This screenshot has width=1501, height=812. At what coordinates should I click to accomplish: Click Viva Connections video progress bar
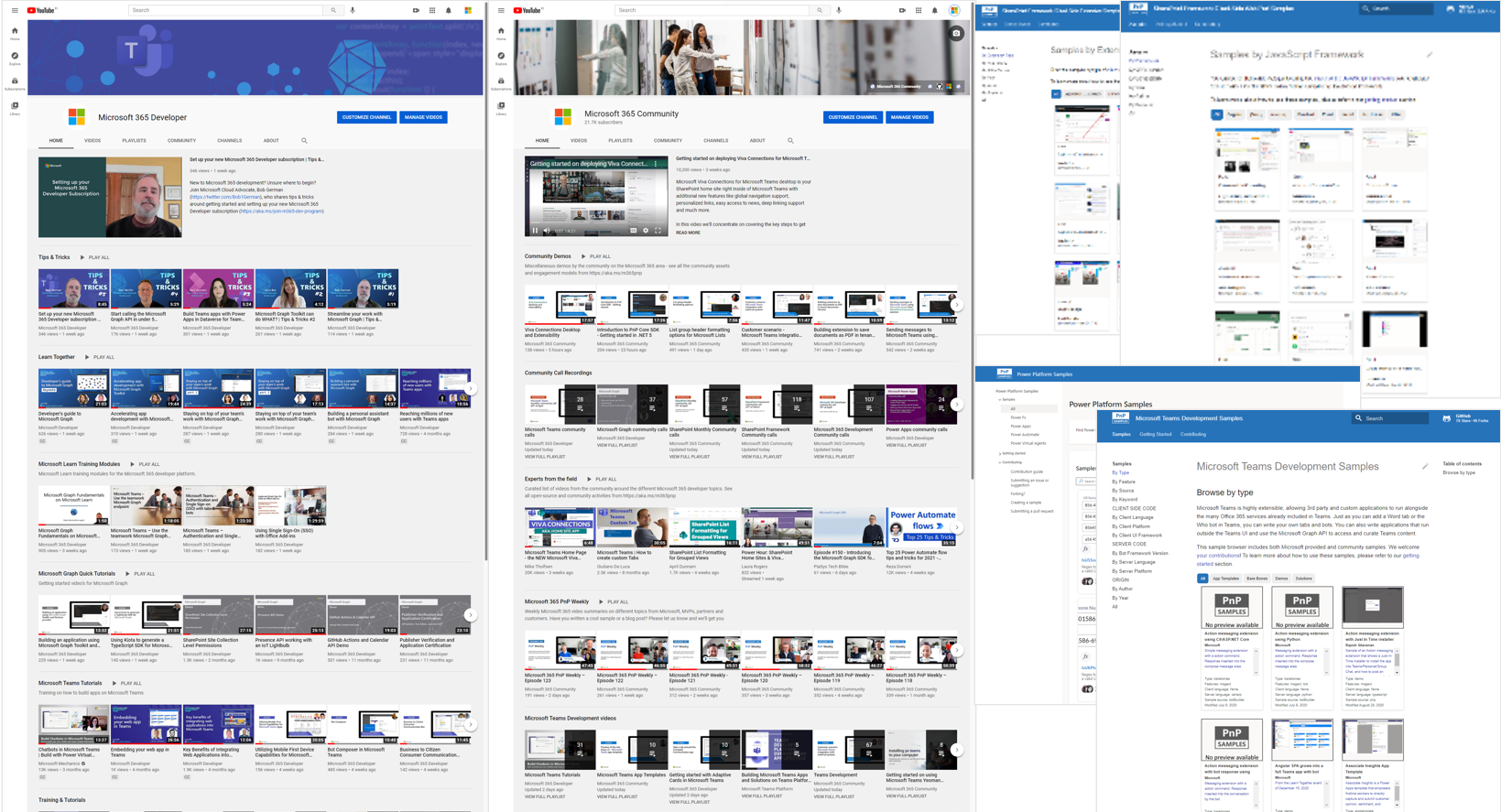tap(596, 223)
